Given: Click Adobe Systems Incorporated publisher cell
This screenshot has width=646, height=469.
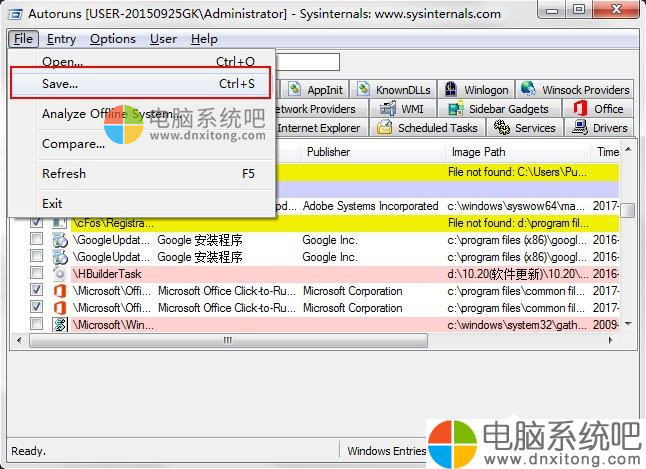Looking at the screenshot, I should [370, 206].
